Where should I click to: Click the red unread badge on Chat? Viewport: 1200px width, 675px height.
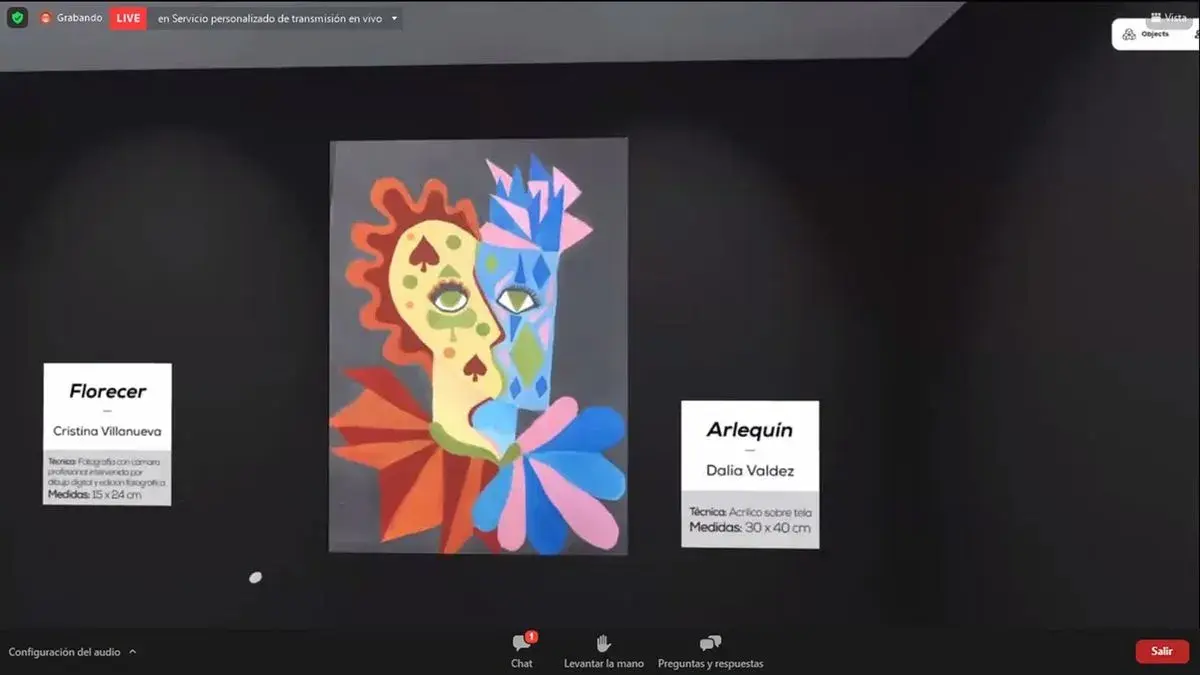tap(531, 636)
